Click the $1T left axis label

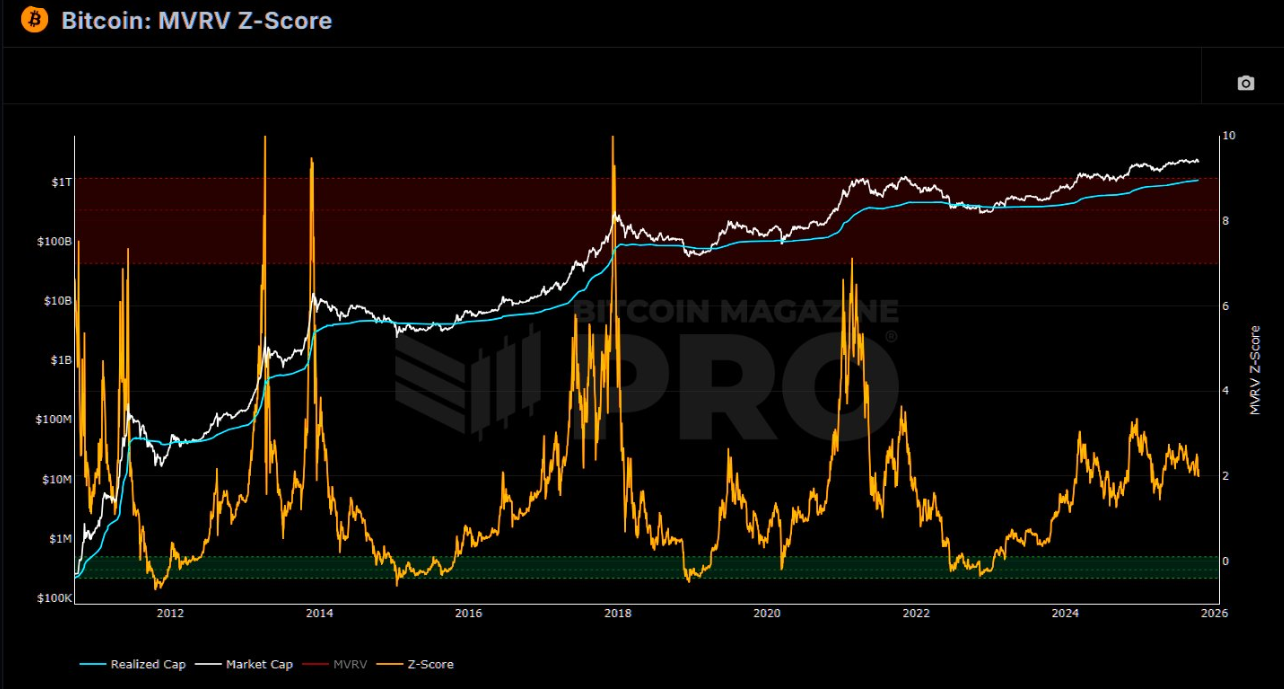(x=61, y=182)
